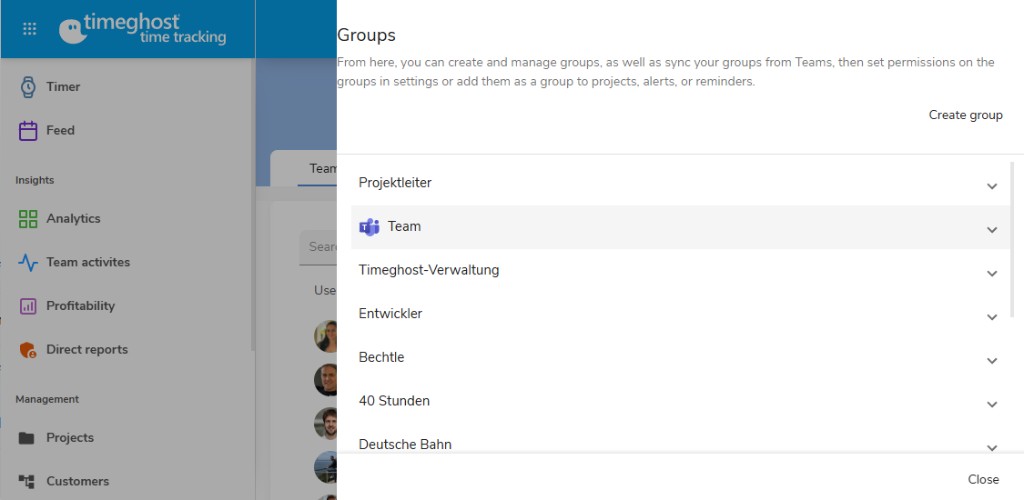Open the app launcher grid icon
Screen dimensions: 1024x500
pyautogui.click(x=29, y=29)
